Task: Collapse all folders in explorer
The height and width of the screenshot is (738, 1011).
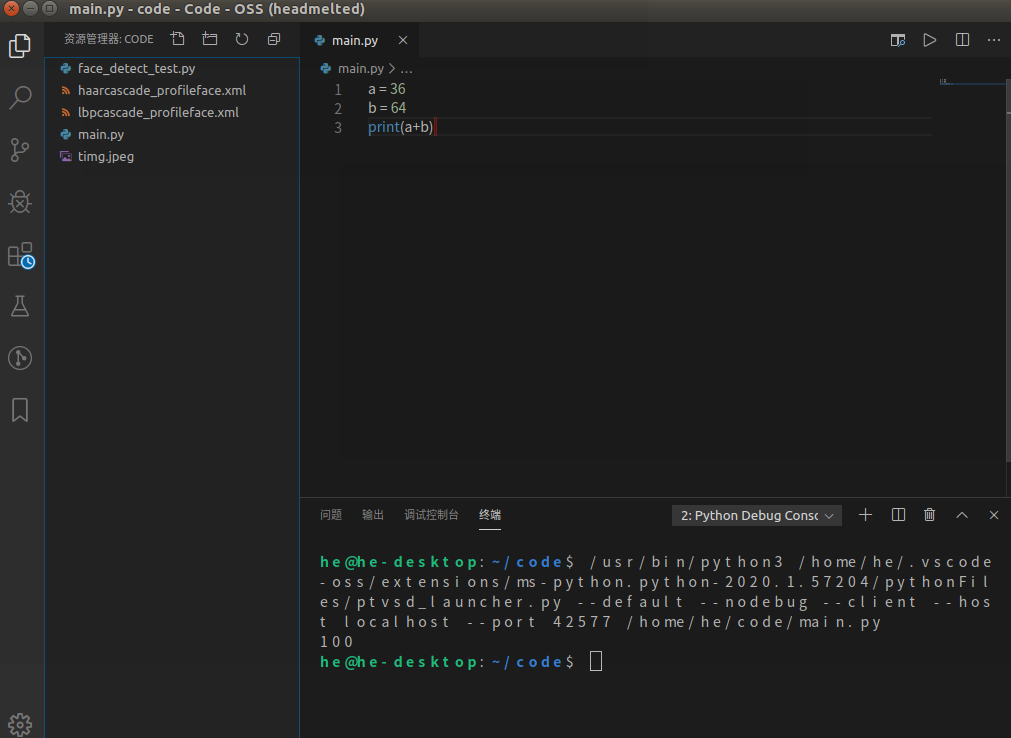Action: [274, 39]
